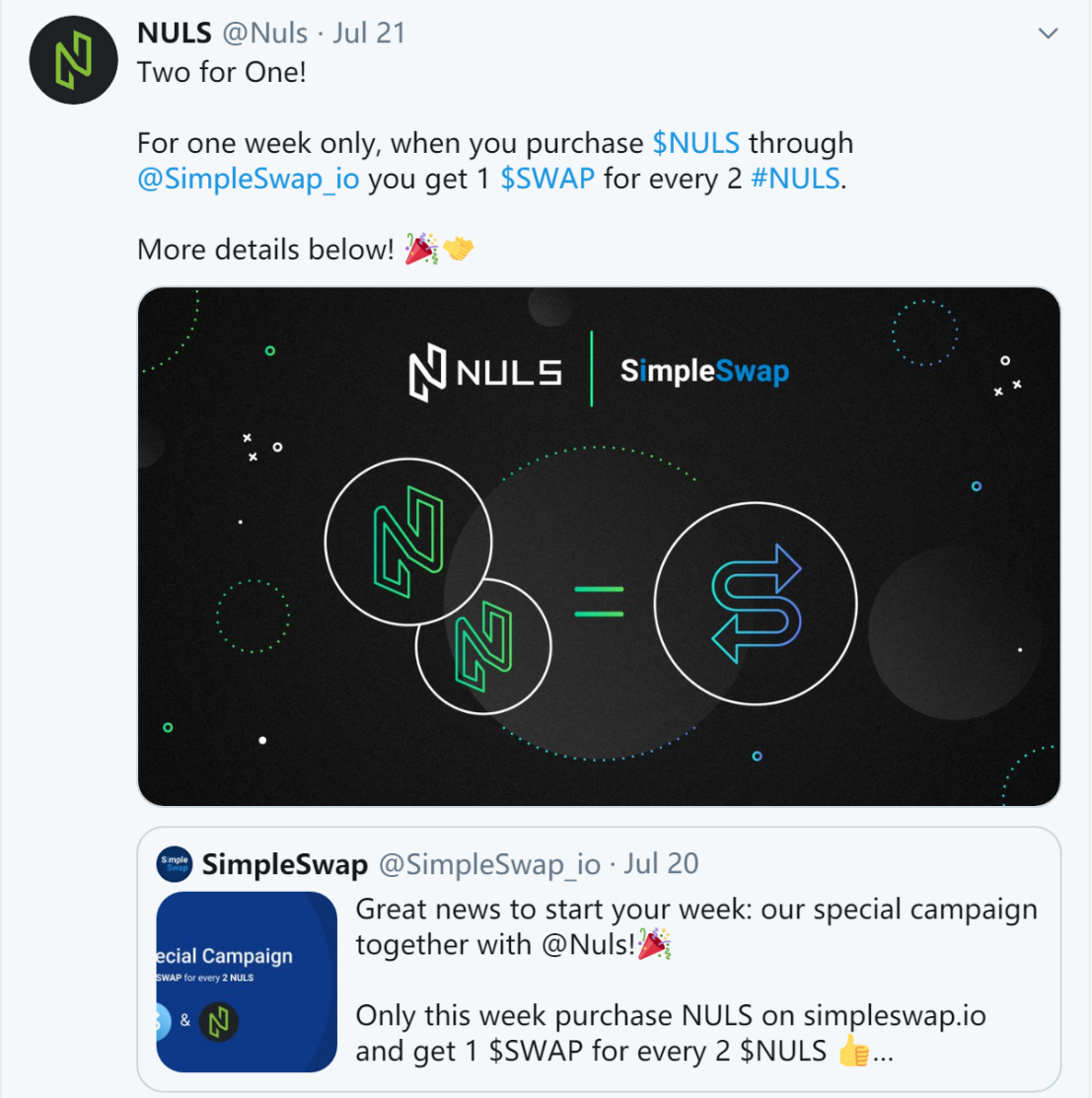This screenshot has height=1098, width=1092.
Task: Open the quoted tweet text about the special campaign
Action: coord(696,980)
